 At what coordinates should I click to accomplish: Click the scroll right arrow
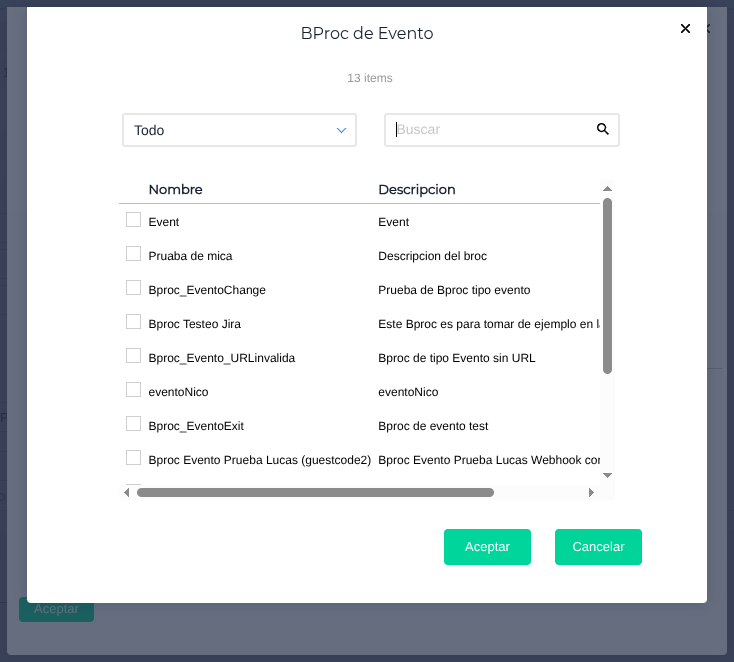tap(591, 493)
